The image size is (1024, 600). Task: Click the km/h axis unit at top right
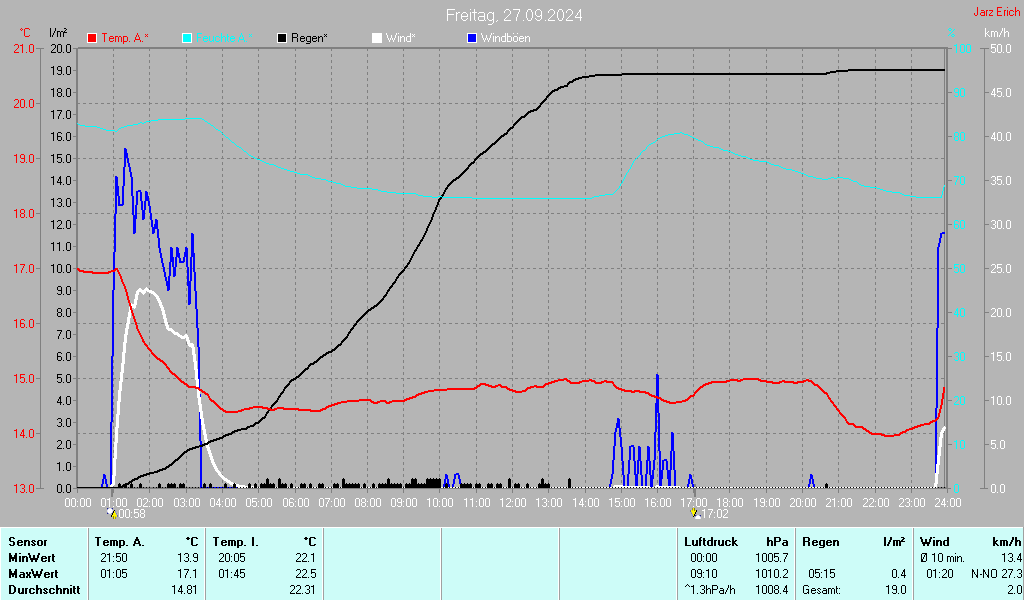pos(997,33)
